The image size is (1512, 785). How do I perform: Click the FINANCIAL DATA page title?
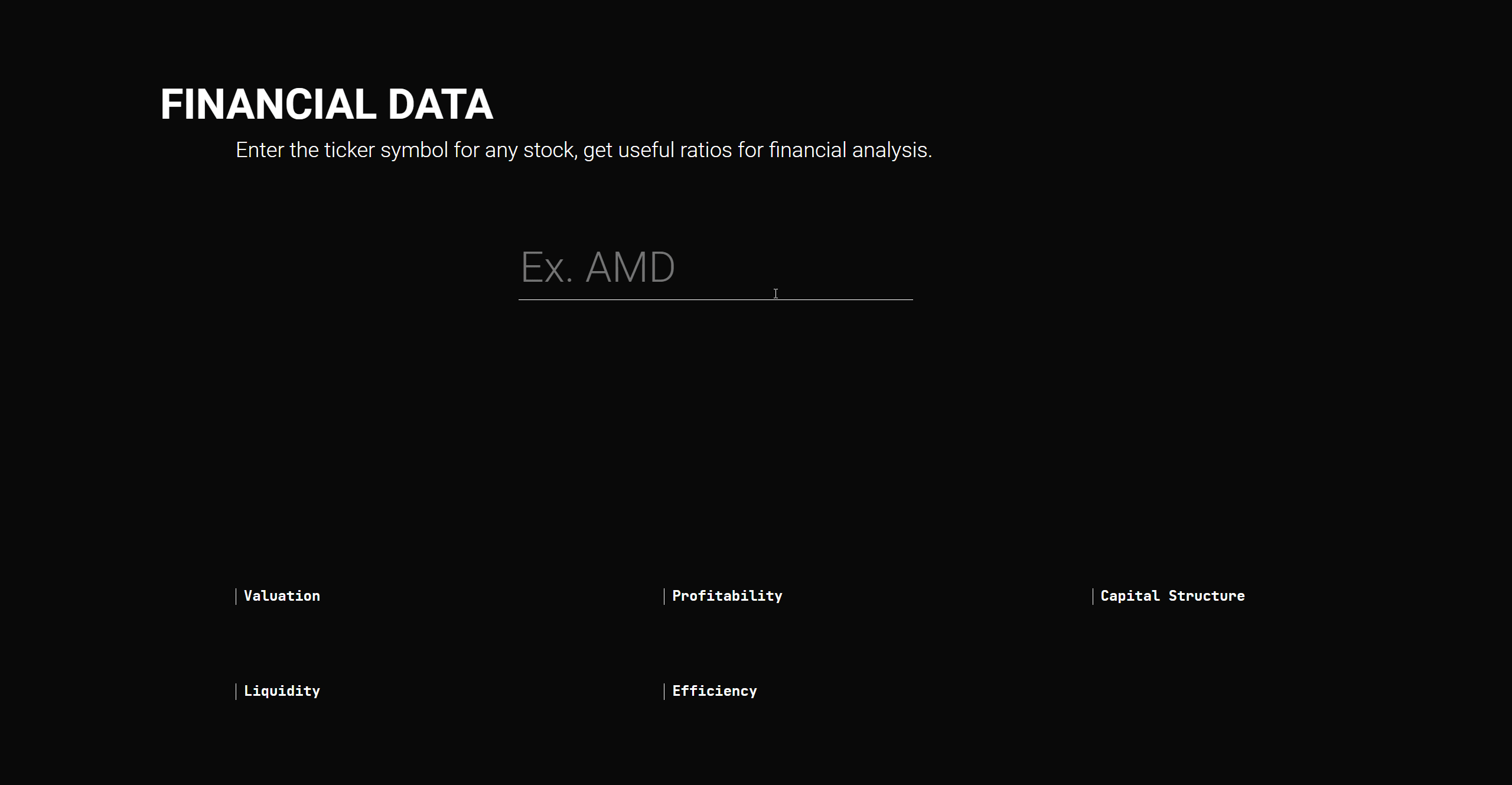coord(327,105)
